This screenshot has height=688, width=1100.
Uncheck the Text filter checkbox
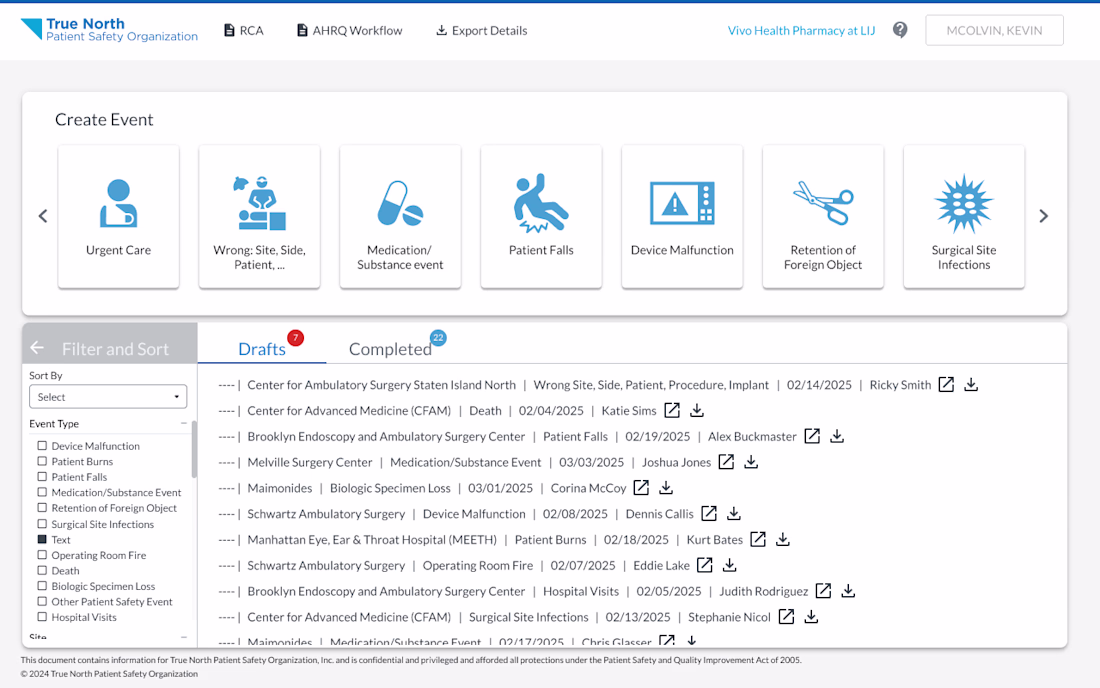tap(42, 539)
